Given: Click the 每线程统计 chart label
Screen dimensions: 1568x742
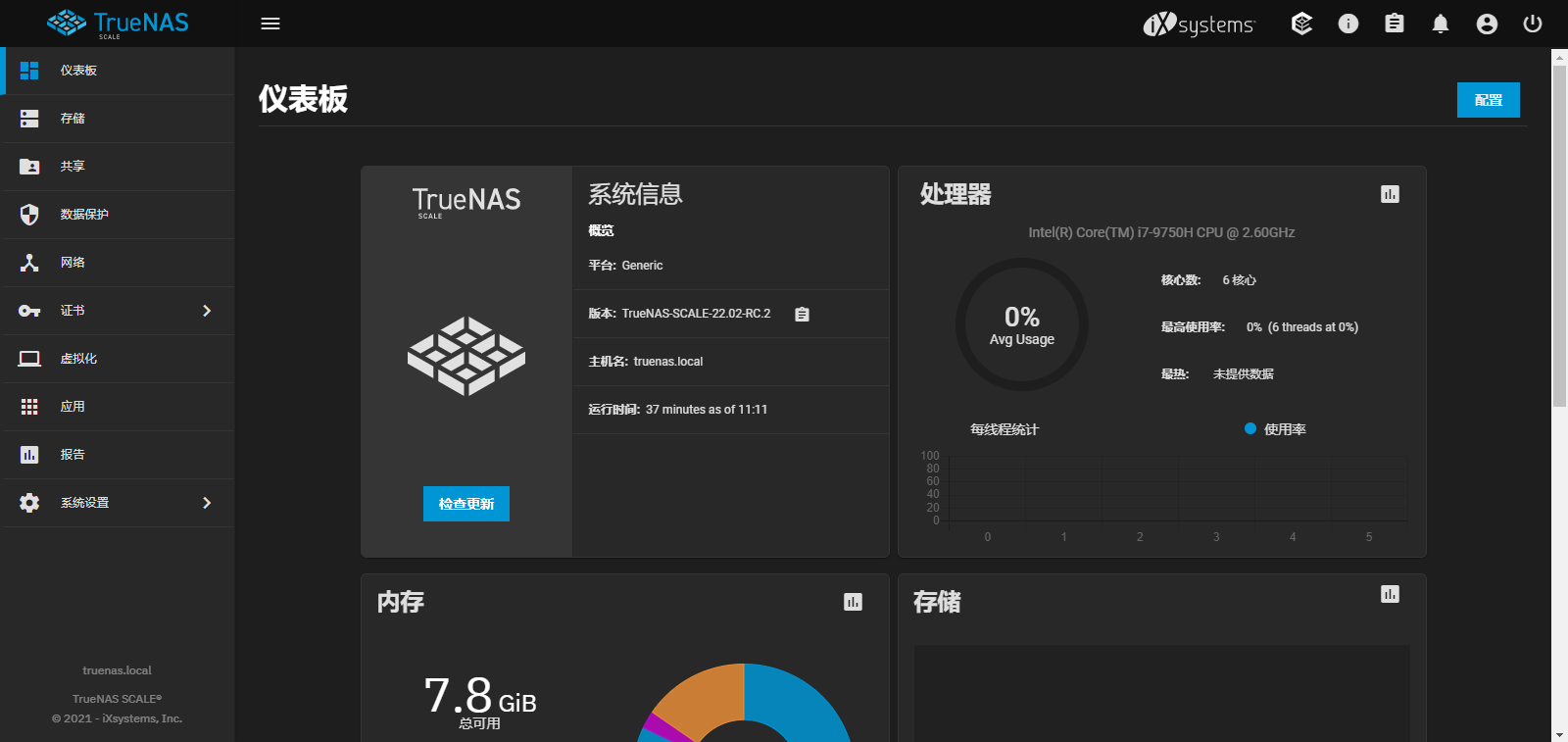Looking at the screenshot, I should (x=1004, y=429).
